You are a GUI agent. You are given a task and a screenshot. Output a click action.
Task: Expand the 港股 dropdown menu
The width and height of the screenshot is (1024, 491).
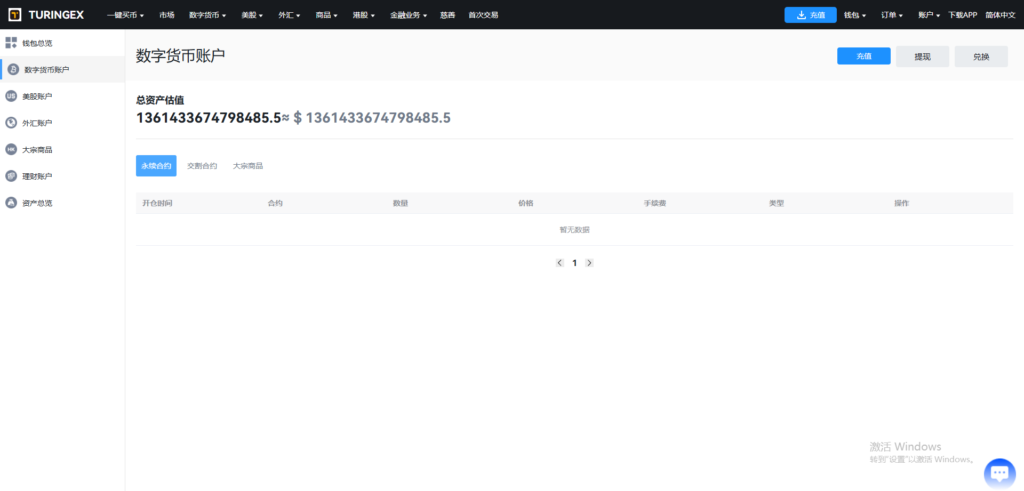tap(364, 15)
